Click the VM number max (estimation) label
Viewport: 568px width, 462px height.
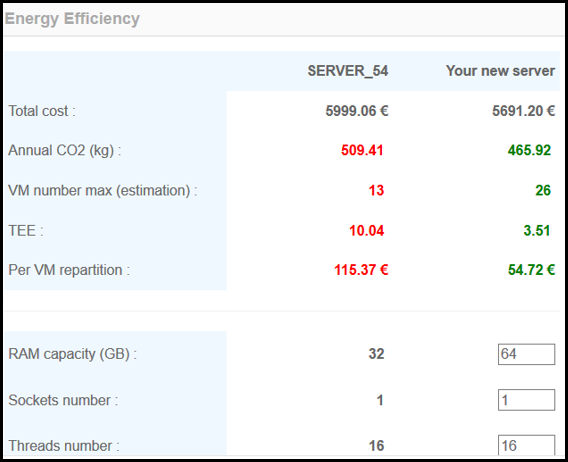tap(103, 191)
